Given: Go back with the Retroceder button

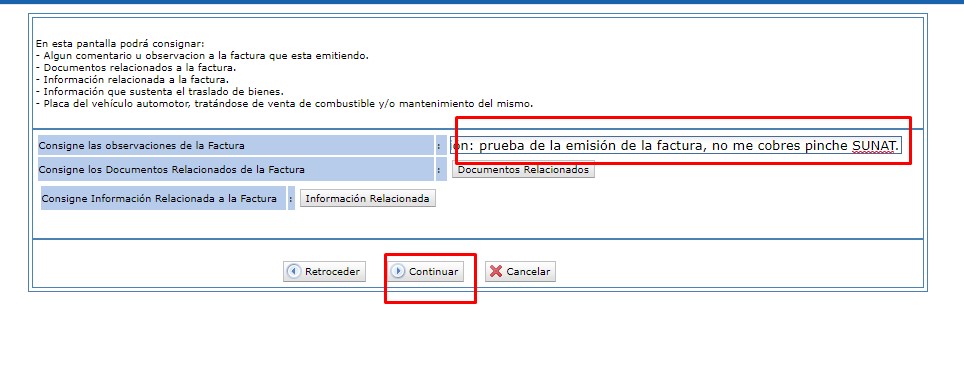Looking at the screenshot, I should [x=324, y=271].
